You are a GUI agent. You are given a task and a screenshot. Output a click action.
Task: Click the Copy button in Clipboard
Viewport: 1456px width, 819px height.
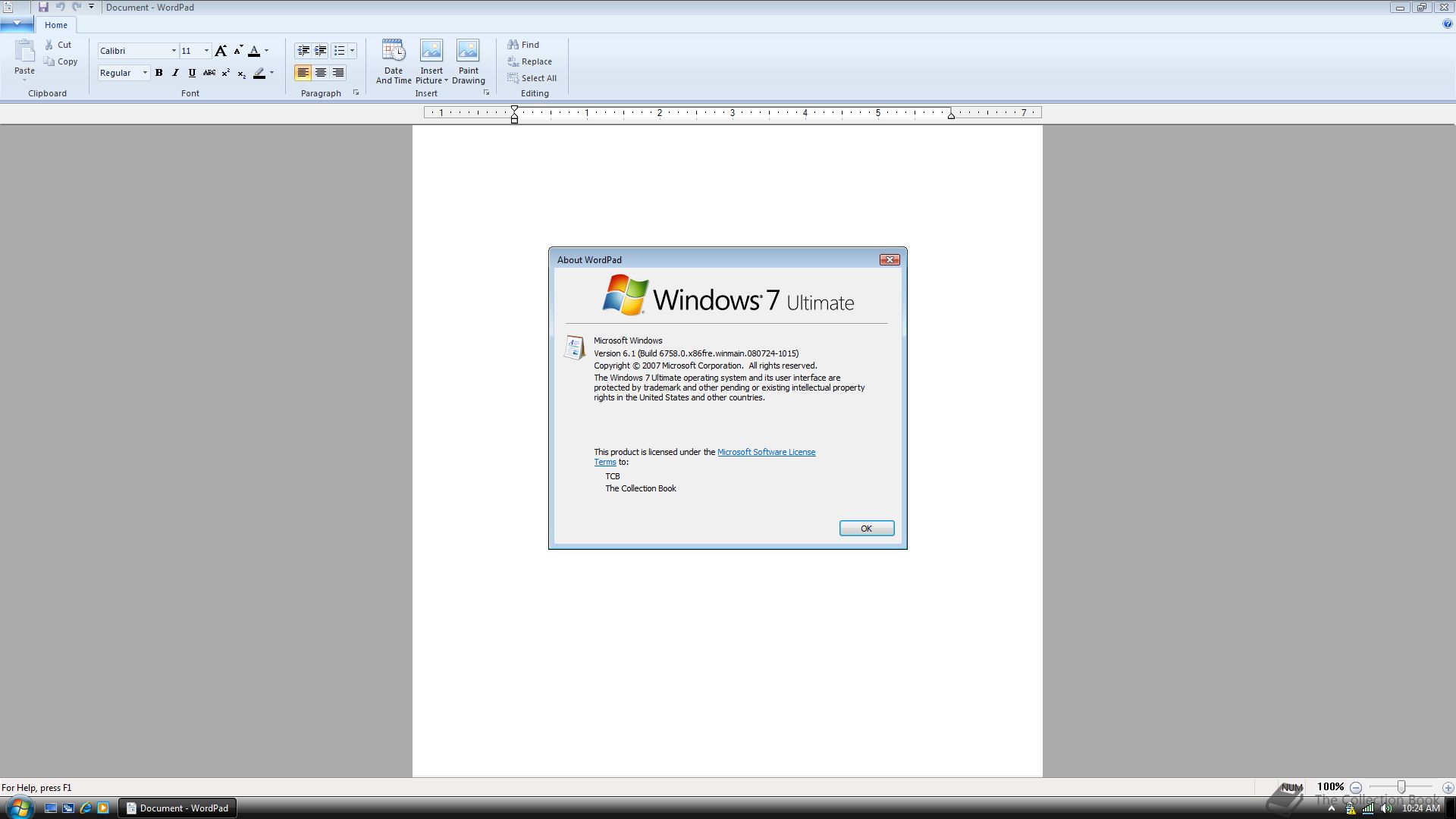click(61, 61)
